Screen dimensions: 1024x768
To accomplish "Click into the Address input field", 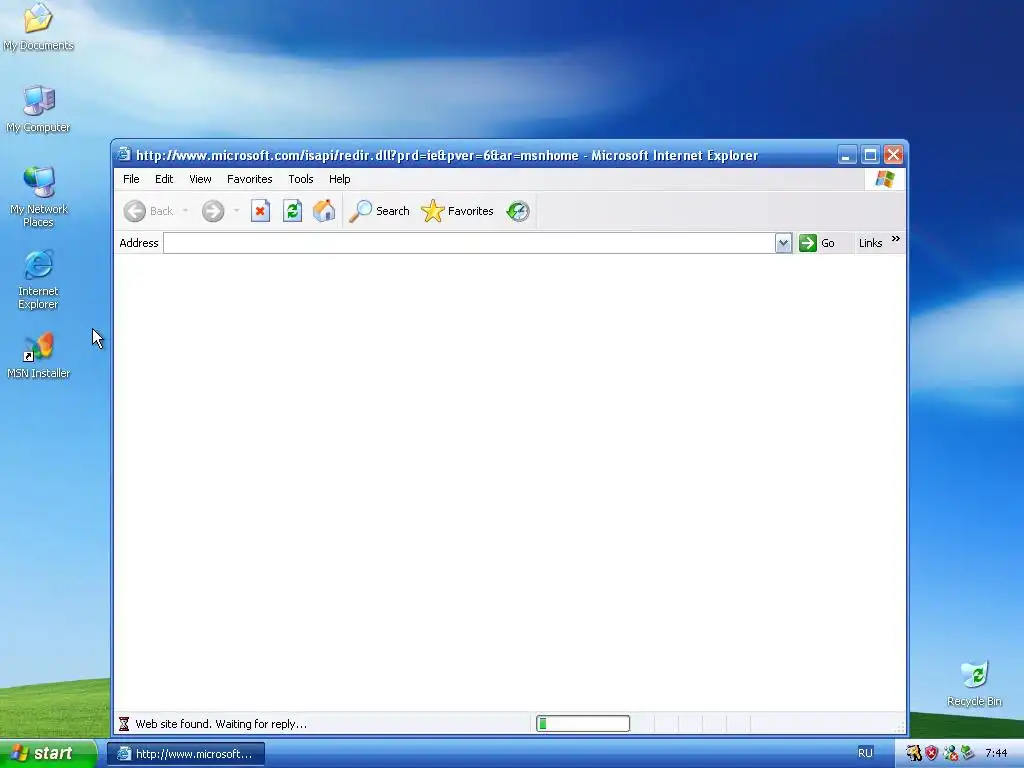I will [x=469, y=243].
